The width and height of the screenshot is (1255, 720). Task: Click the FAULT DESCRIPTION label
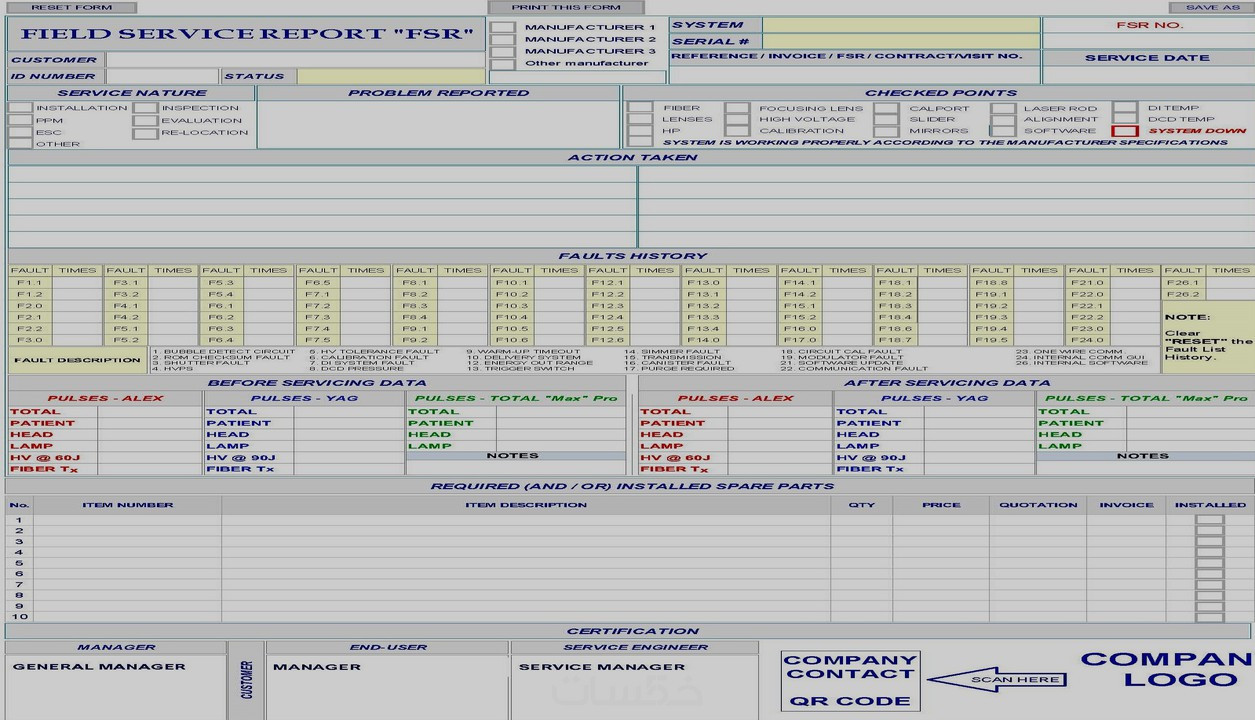[x=77, y=361]
